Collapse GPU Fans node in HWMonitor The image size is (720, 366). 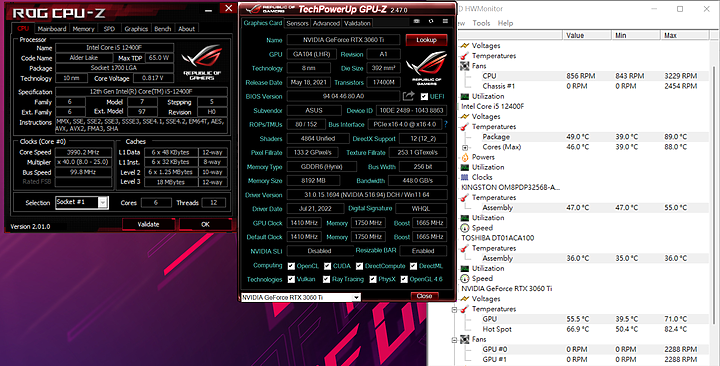pos(455,340)
